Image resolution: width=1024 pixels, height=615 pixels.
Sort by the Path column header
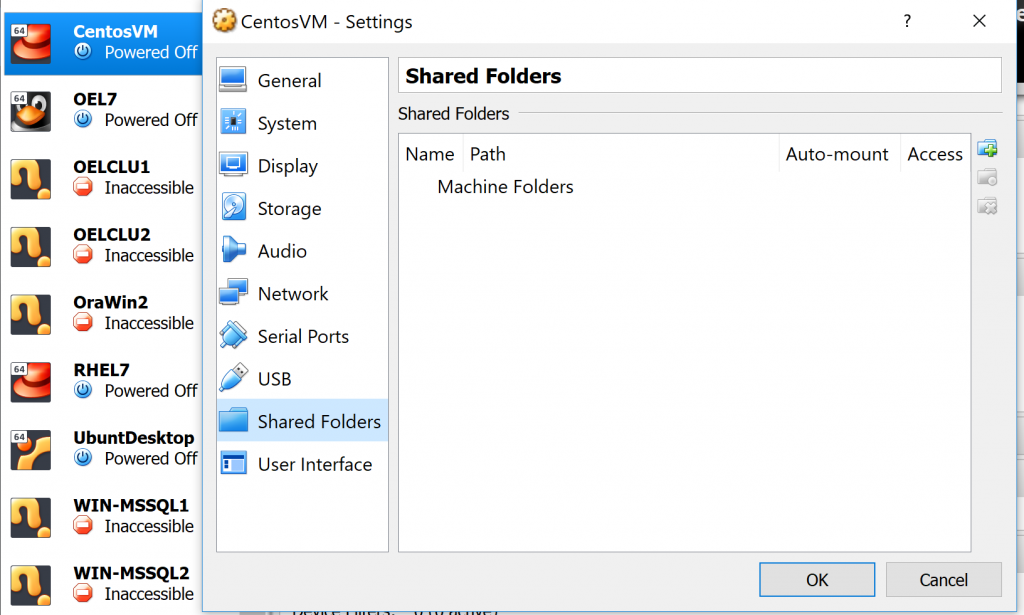(x=621, y=154)
